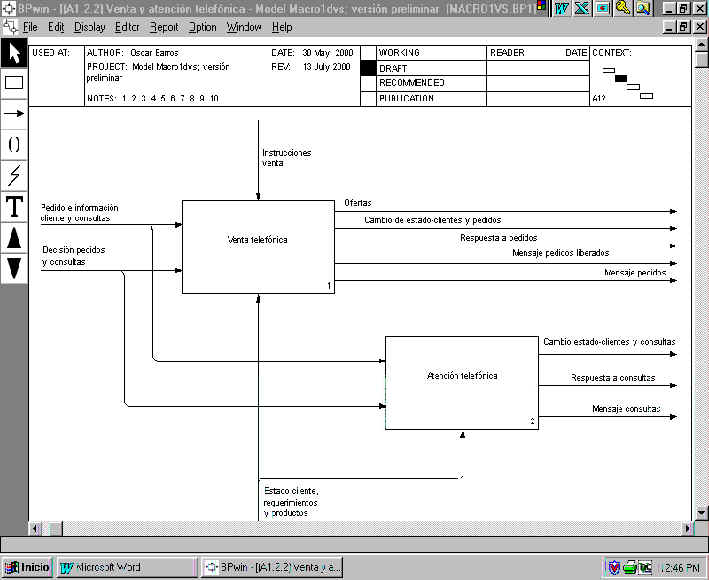Switch to Microsoft Word taskbar button
This screenshot has height=580, width=709.
[127, 567]
